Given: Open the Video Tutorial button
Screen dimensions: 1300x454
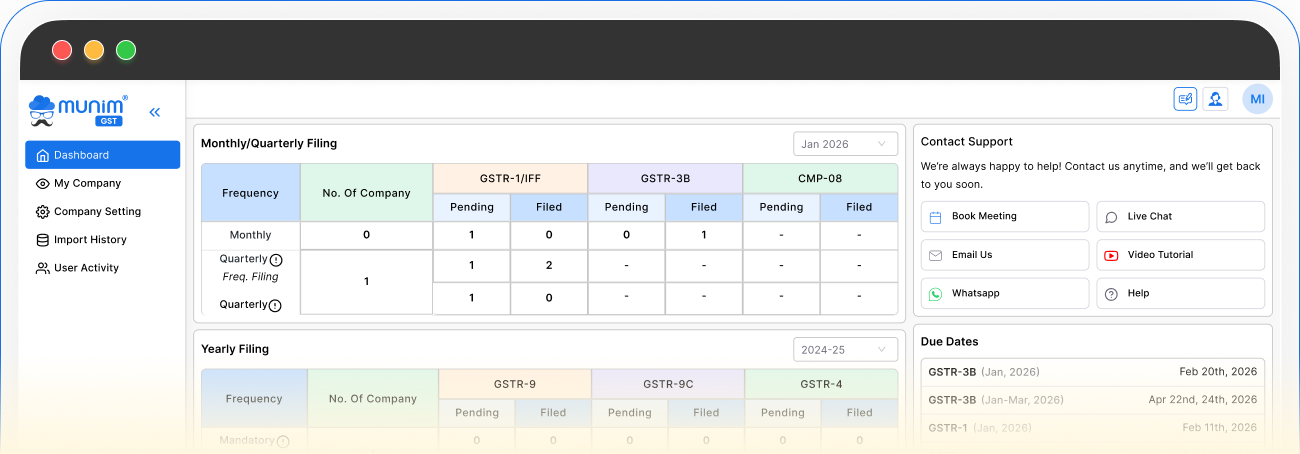Looking at the screenshot, I should 1181,255.
